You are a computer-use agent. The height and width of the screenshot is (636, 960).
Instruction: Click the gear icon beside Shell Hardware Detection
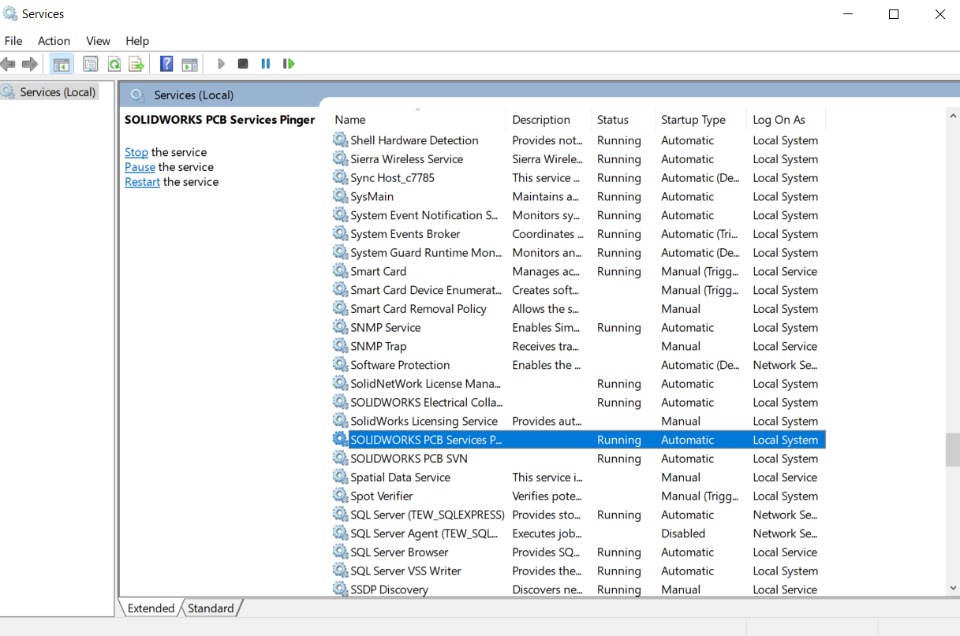click(x=340, y=140)
